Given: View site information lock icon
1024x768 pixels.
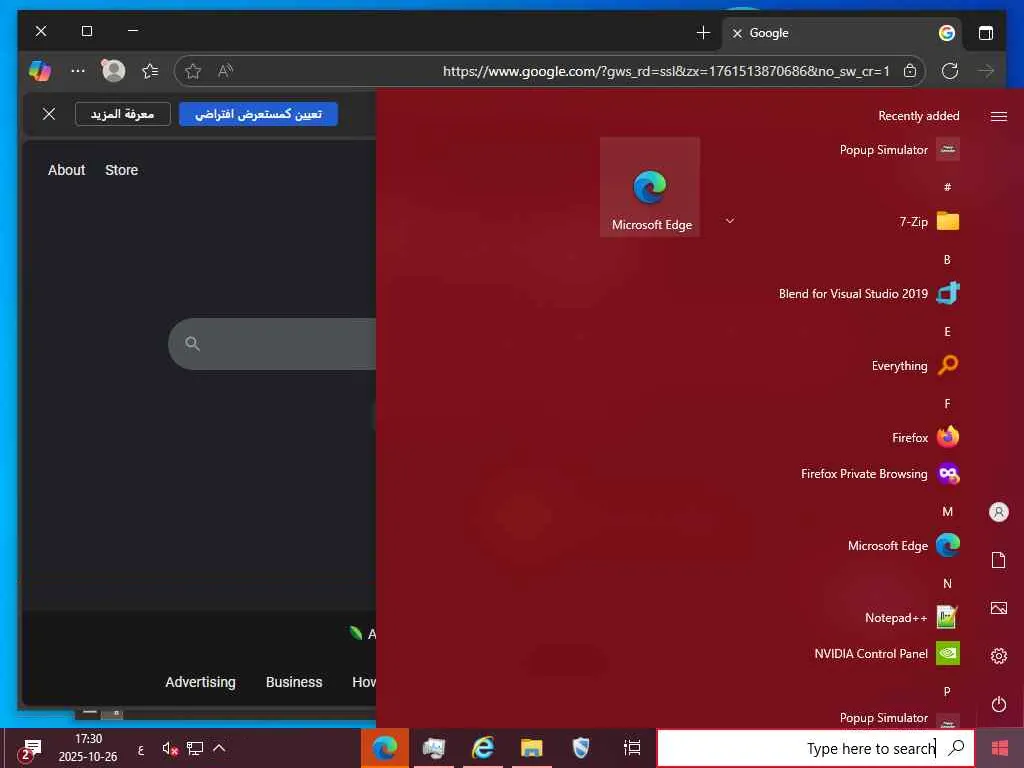Looking at the screenshot, I should (x=910, y=71).
